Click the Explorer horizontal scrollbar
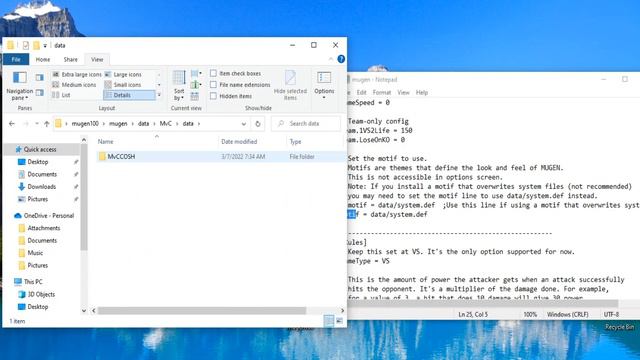The height and width of the screenshot is (360, 640). click(202, 311)
